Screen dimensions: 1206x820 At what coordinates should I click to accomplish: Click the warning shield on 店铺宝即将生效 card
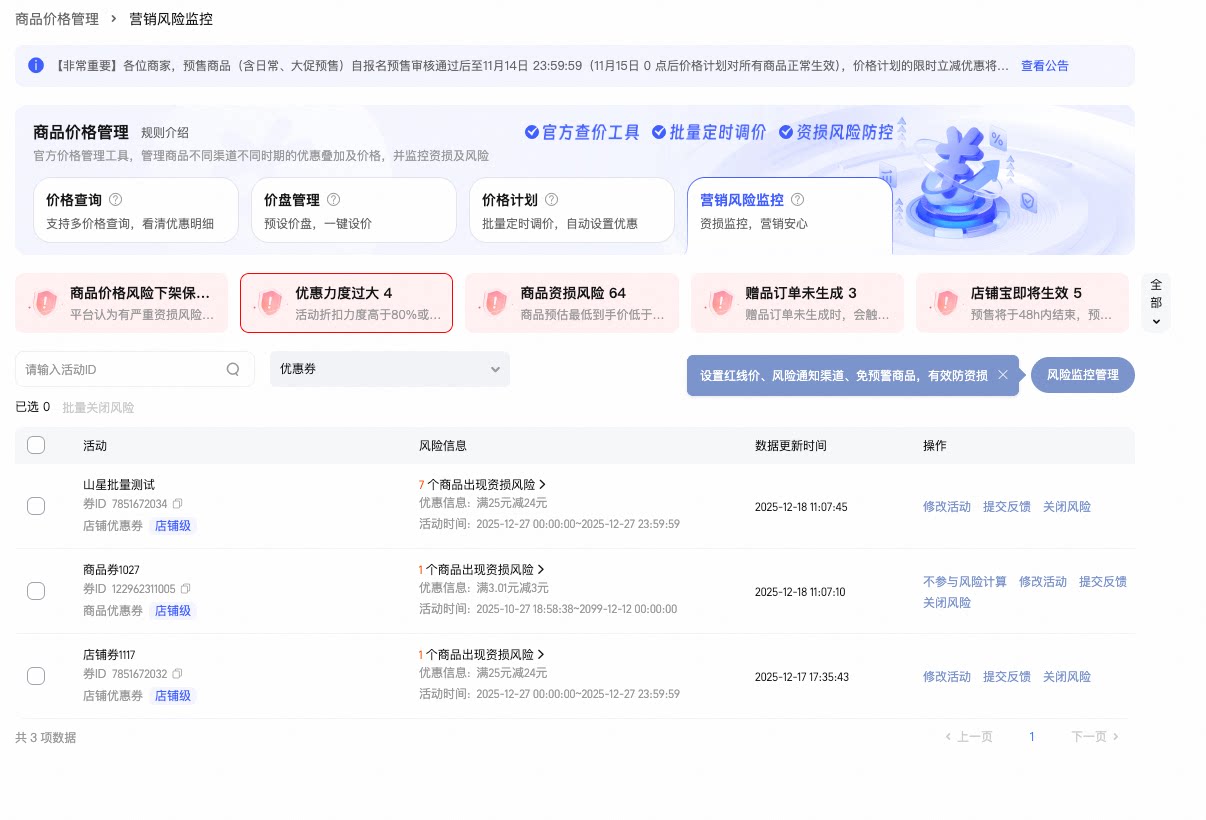[x=944, y=303]
